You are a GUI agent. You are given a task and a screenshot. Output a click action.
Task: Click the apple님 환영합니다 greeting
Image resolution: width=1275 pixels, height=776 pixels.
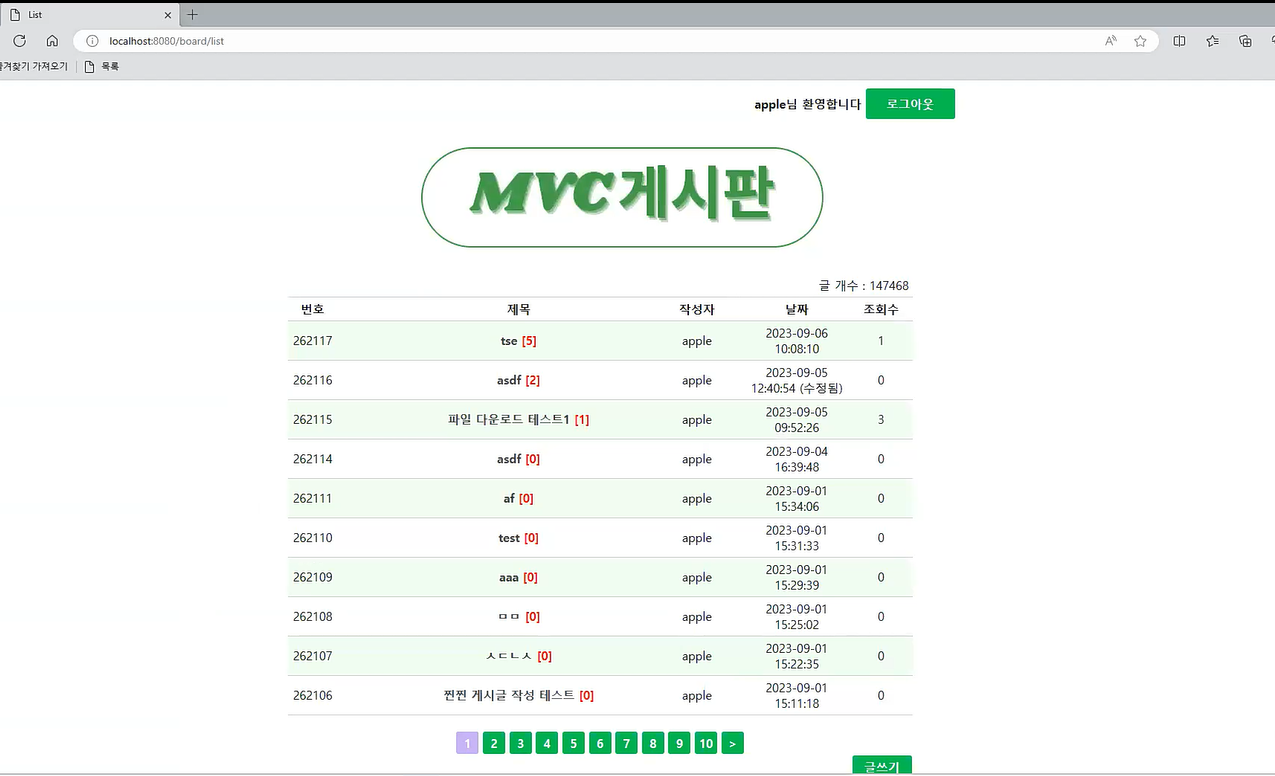pyautogui.click(x=807, y=104)
